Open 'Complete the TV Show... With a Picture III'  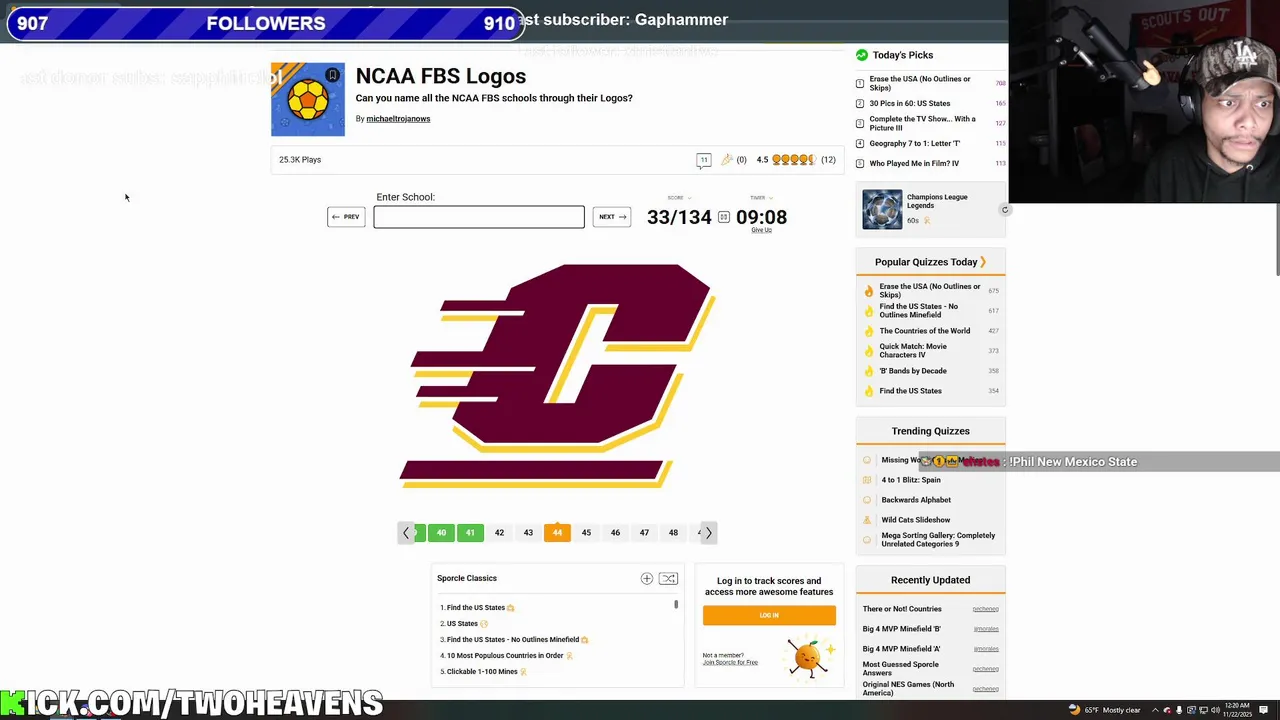[922, 123]
